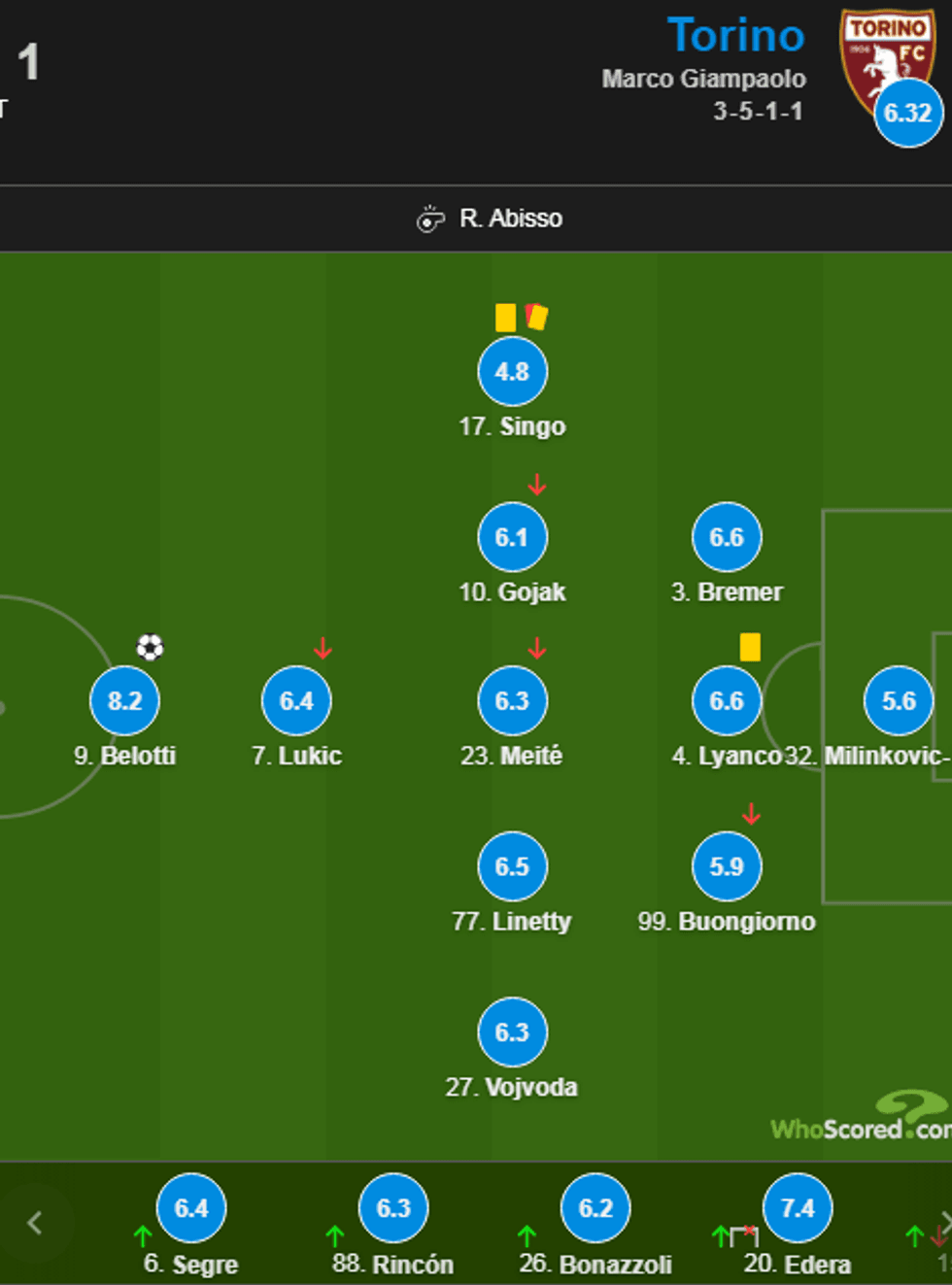Click Torino's 6.32 team rating badge
The image size is (952, 1285).
point(907,113)
